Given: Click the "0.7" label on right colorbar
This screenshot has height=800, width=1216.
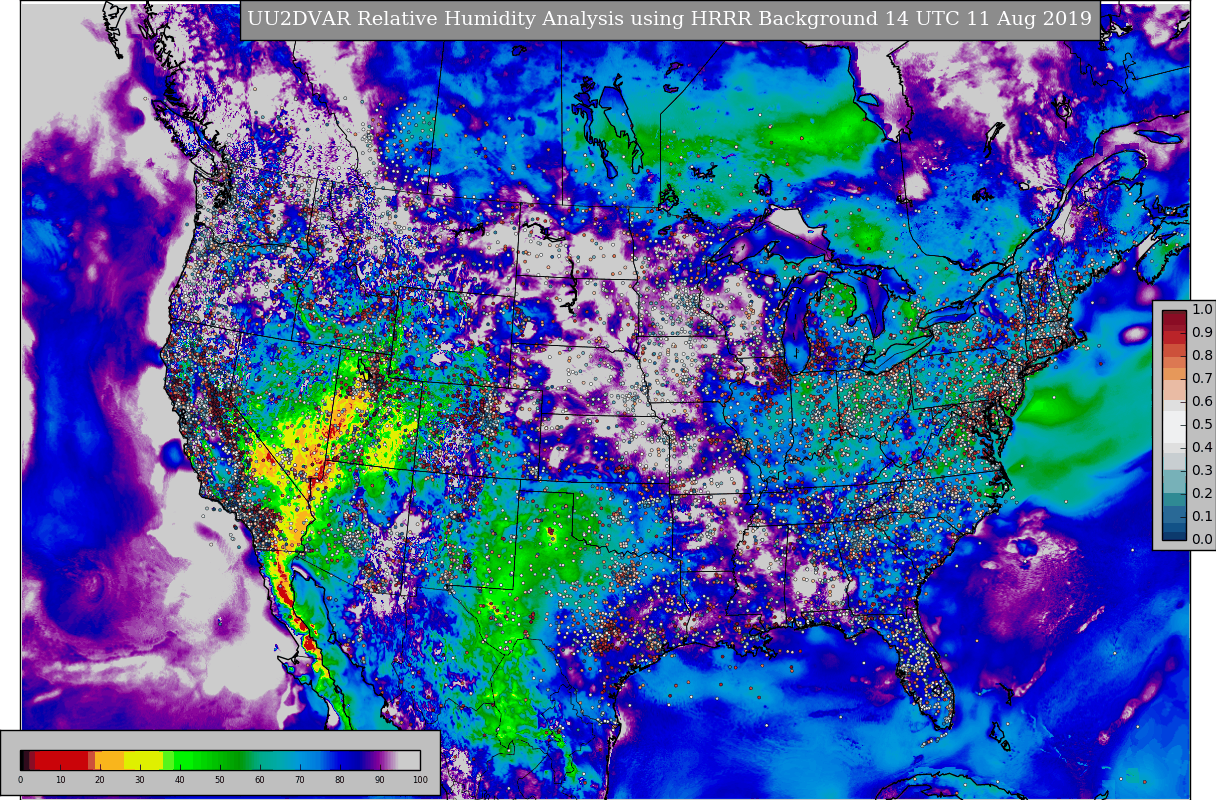Looking at the screenshot, I should [x=1202, y=379].
